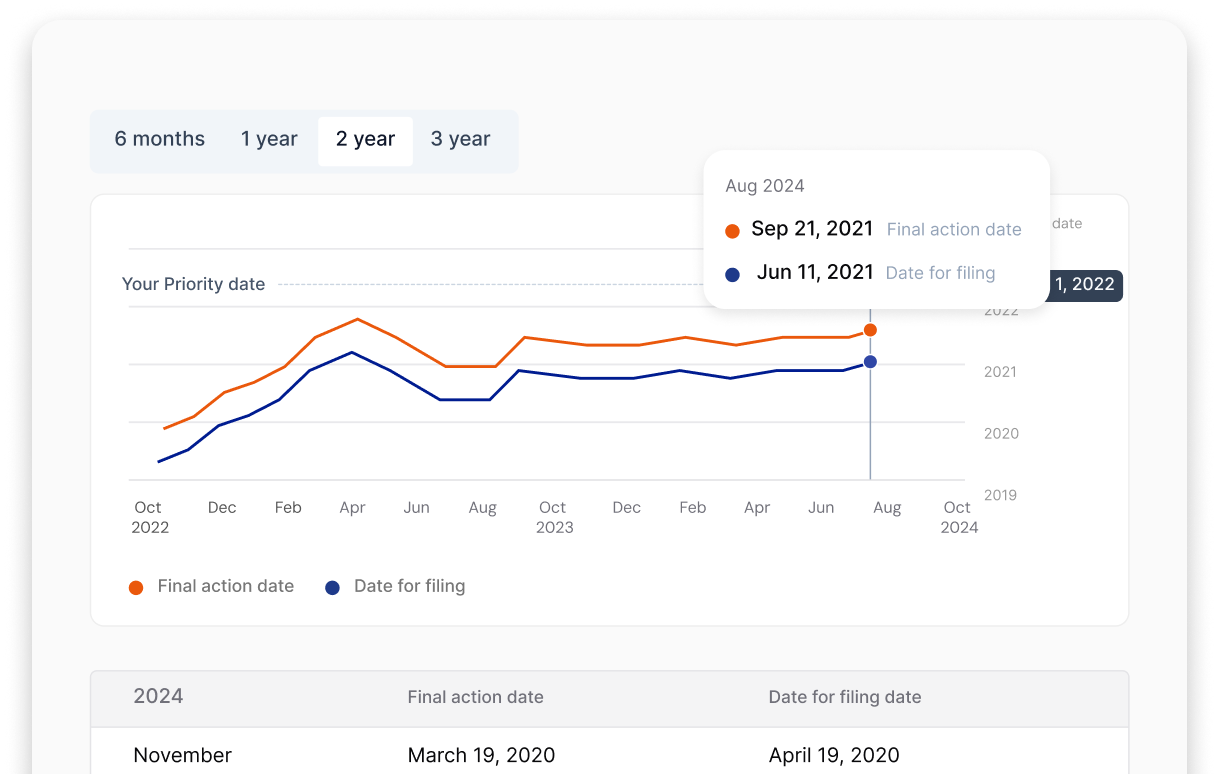Click the orange dot beside Sep 21, 2021

(x=732, y=229)
